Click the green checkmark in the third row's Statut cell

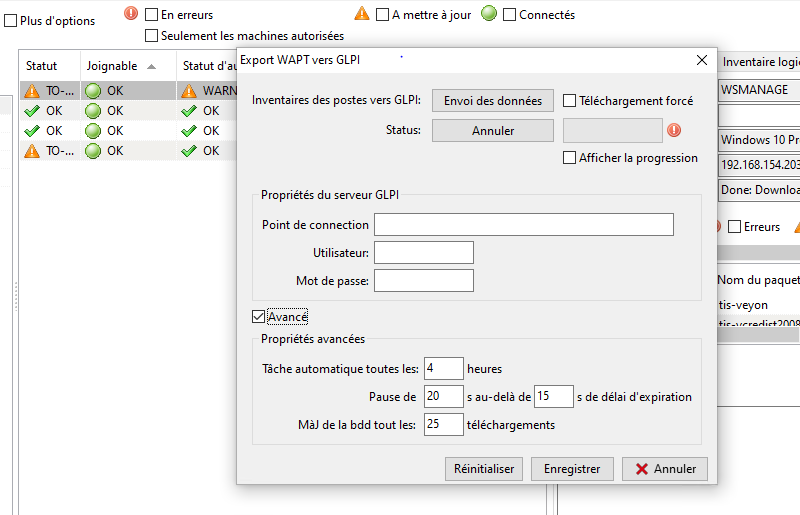32,131
